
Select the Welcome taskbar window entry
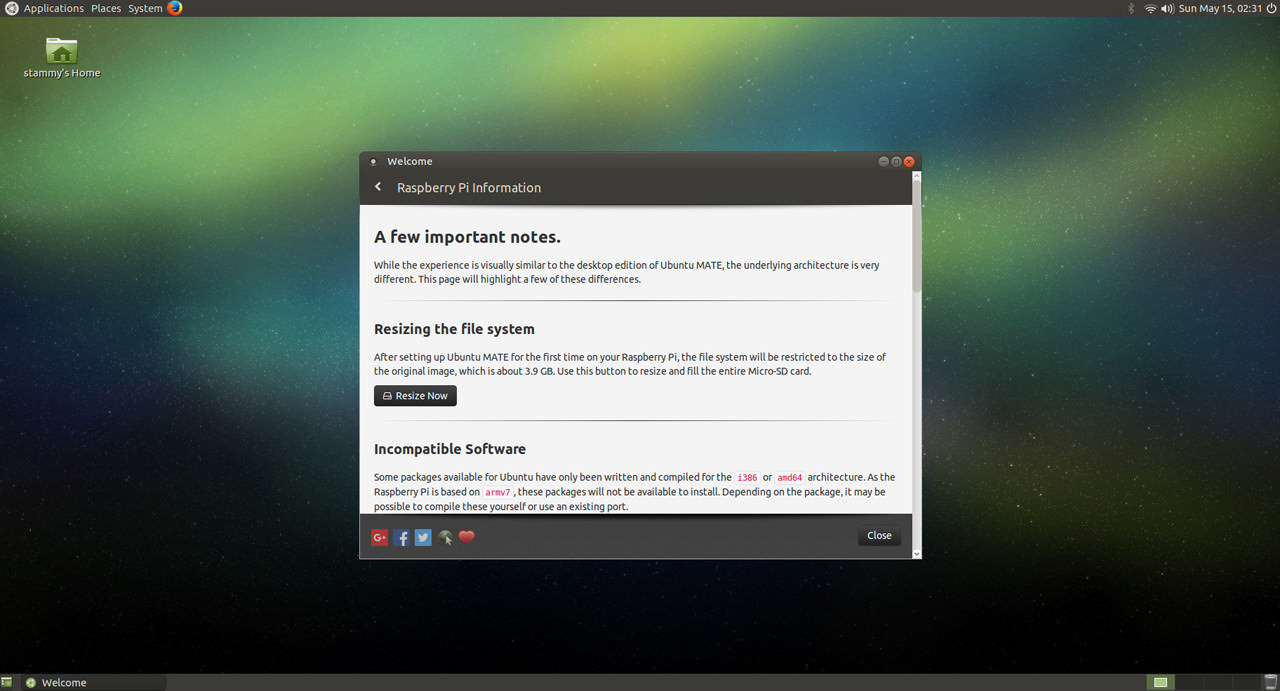(93, 683)
